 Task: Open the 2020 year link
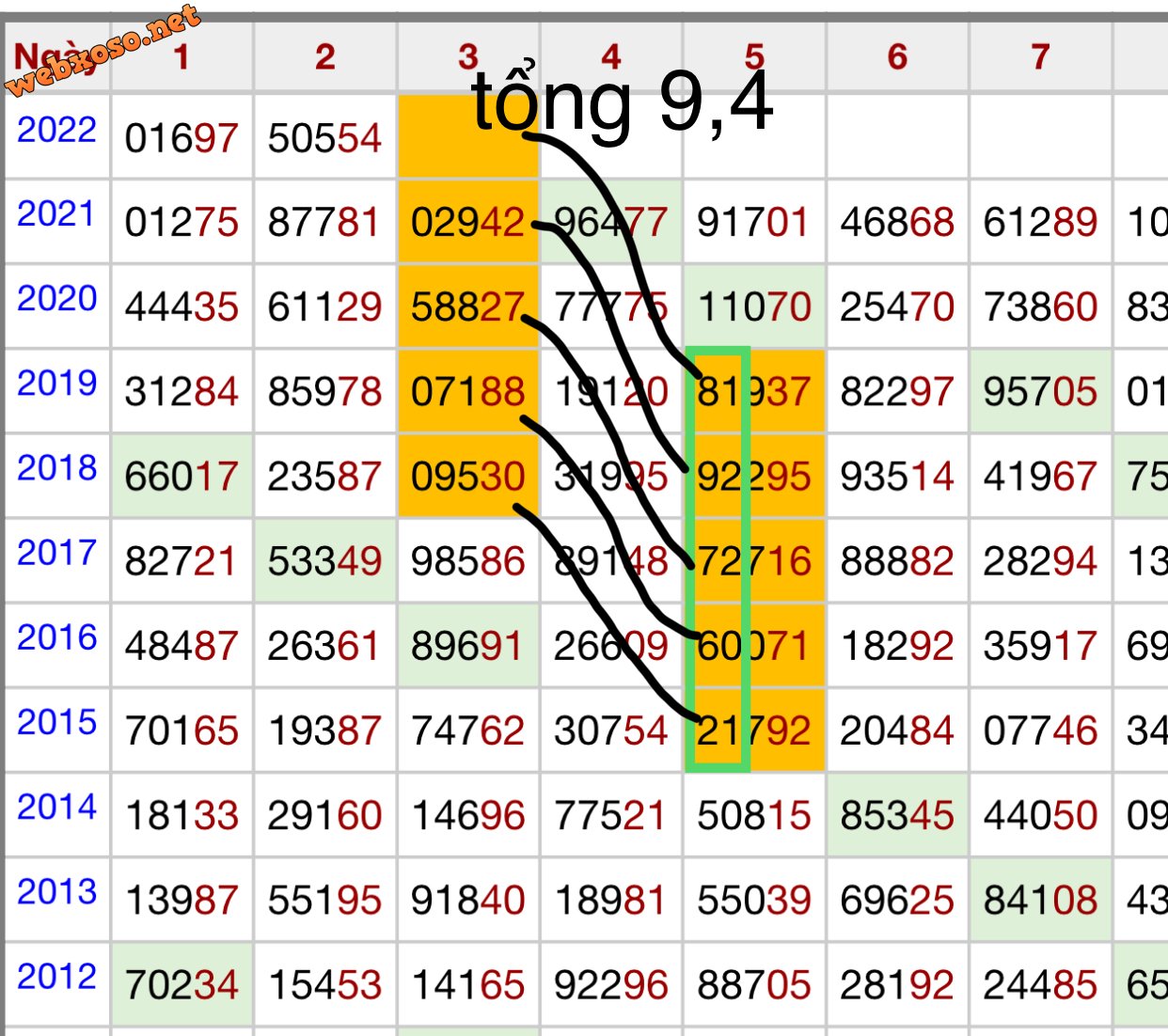click(56, 299)
